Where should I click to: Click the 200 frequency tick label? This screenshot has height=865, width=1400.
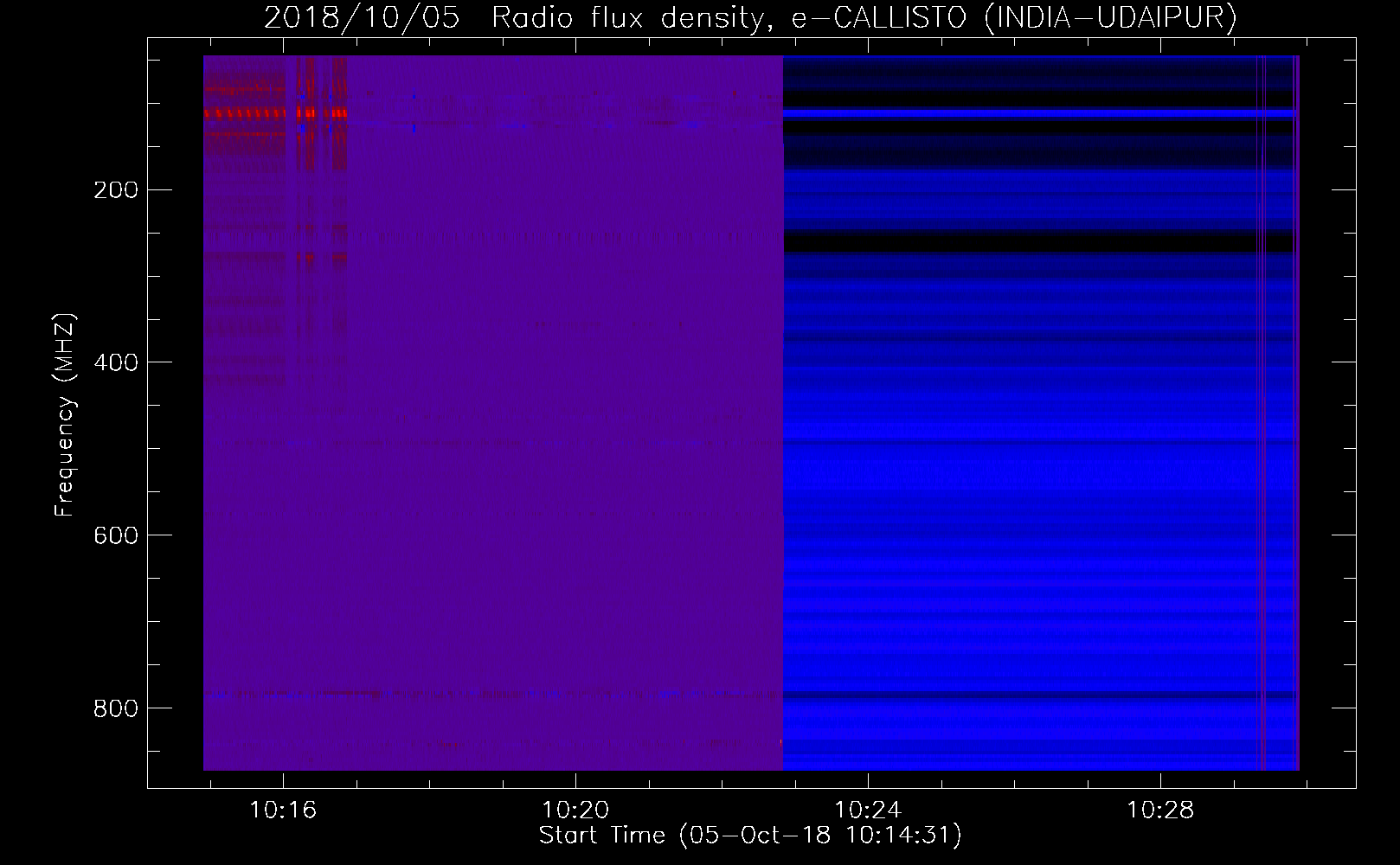[116, 189]
